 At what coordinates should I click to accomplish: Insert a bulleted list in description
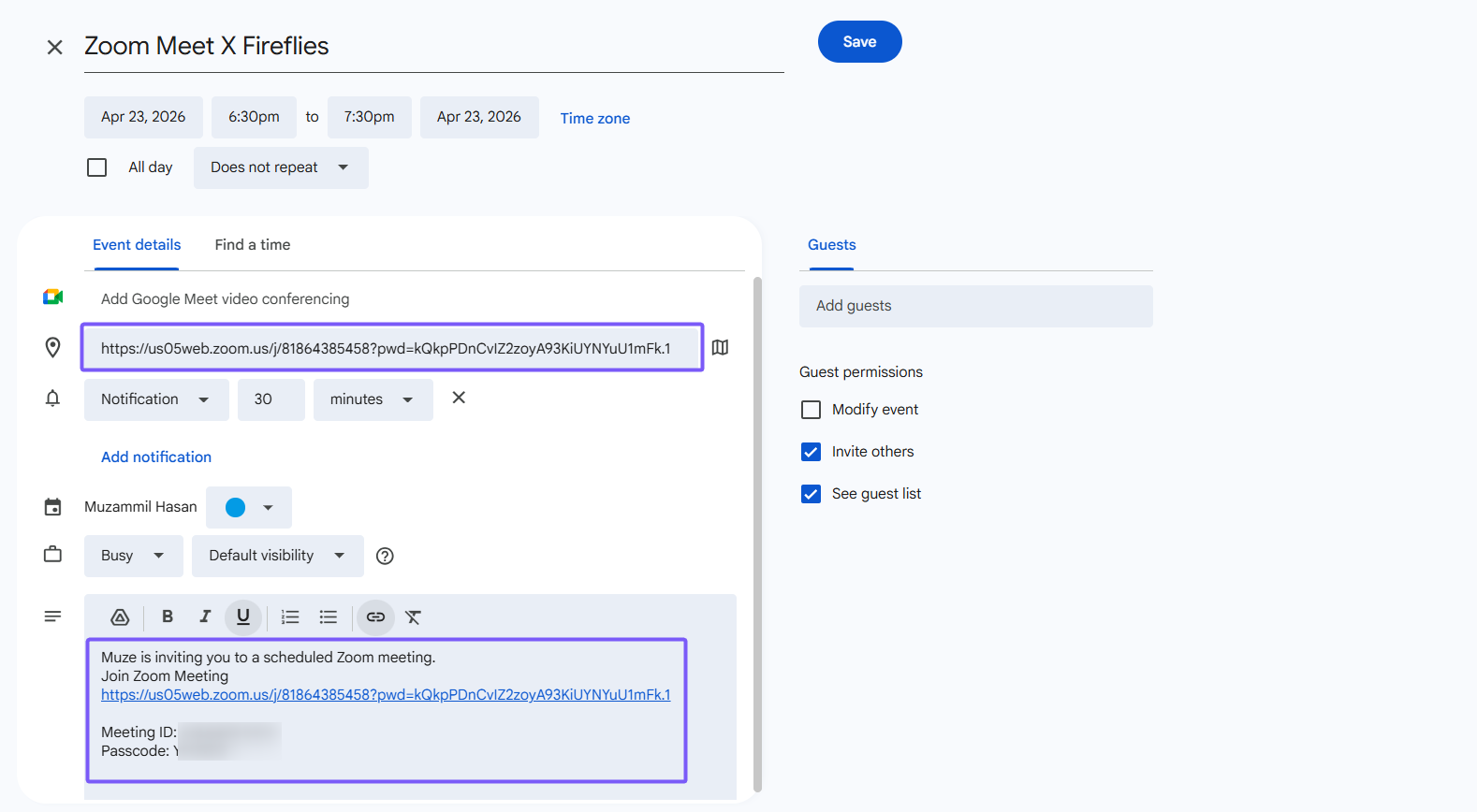[328, 616]
